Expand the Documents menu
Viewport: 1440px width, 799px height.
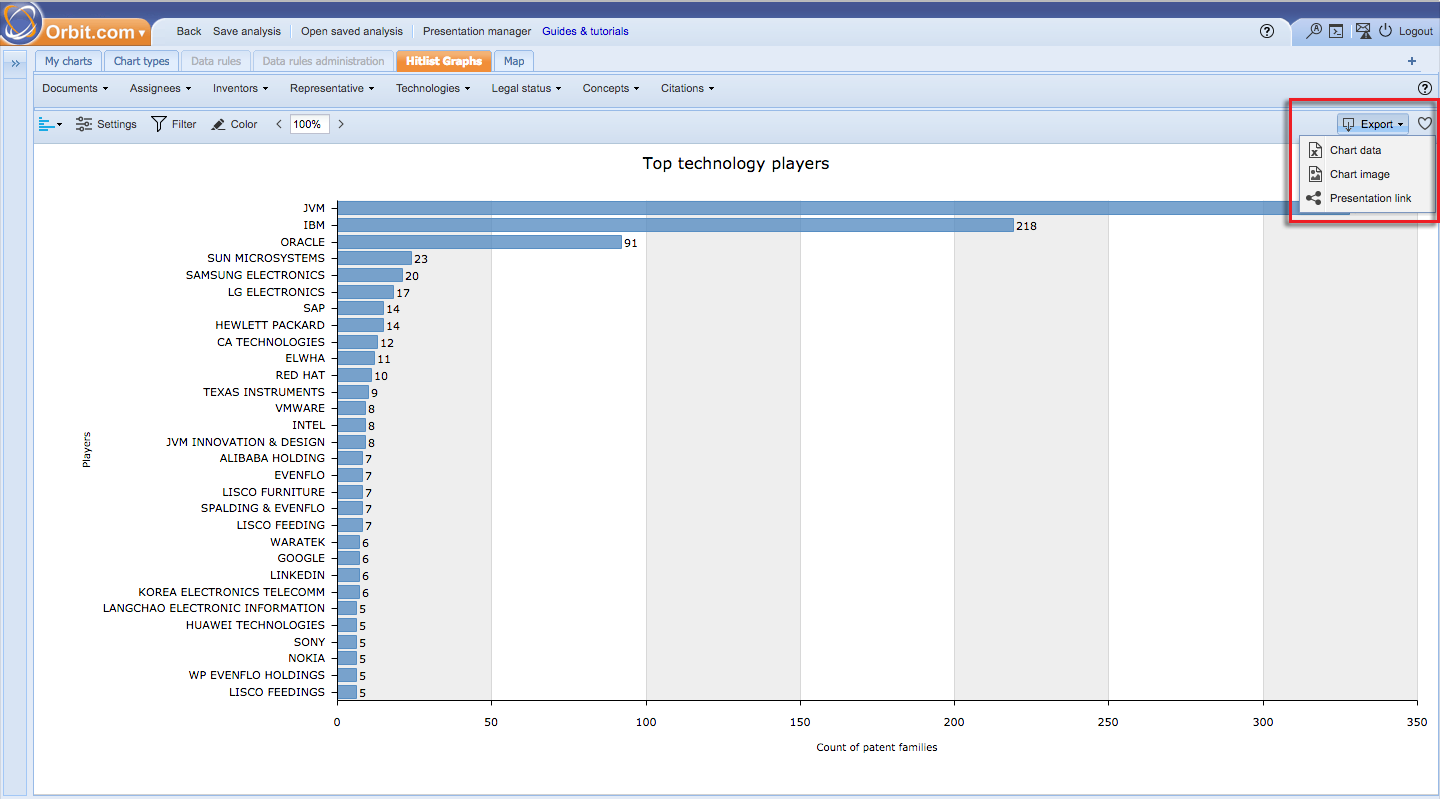coord(76,88)
